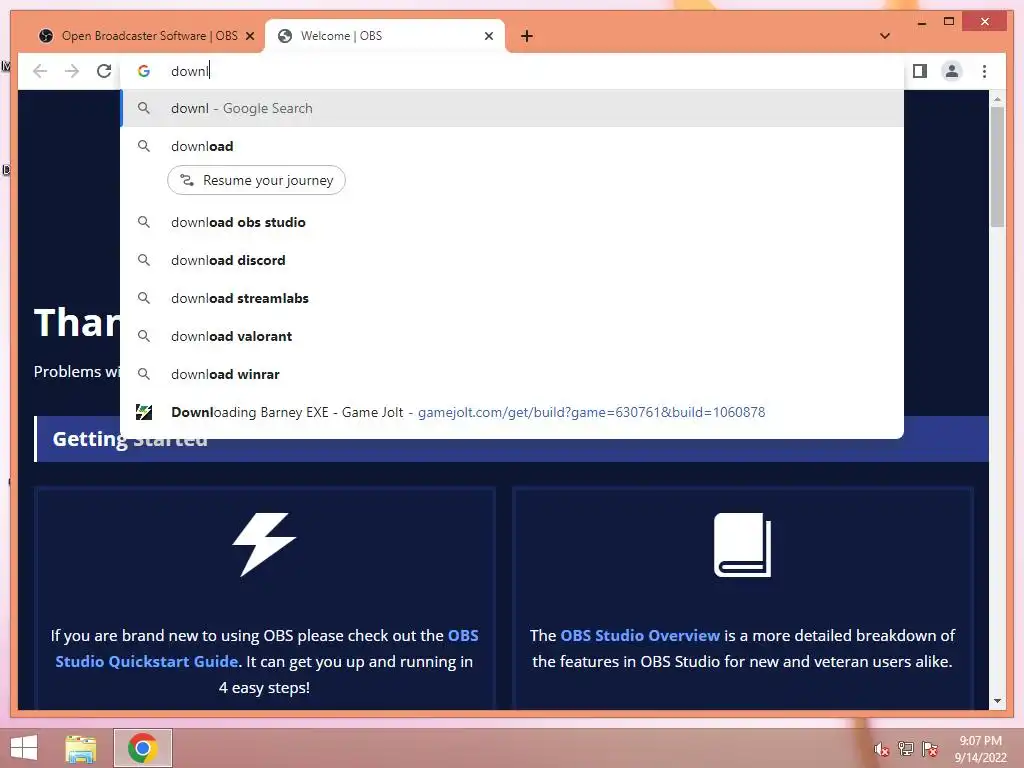
Task: Maximize the Chrome window
Action: (x=949, y=22)
